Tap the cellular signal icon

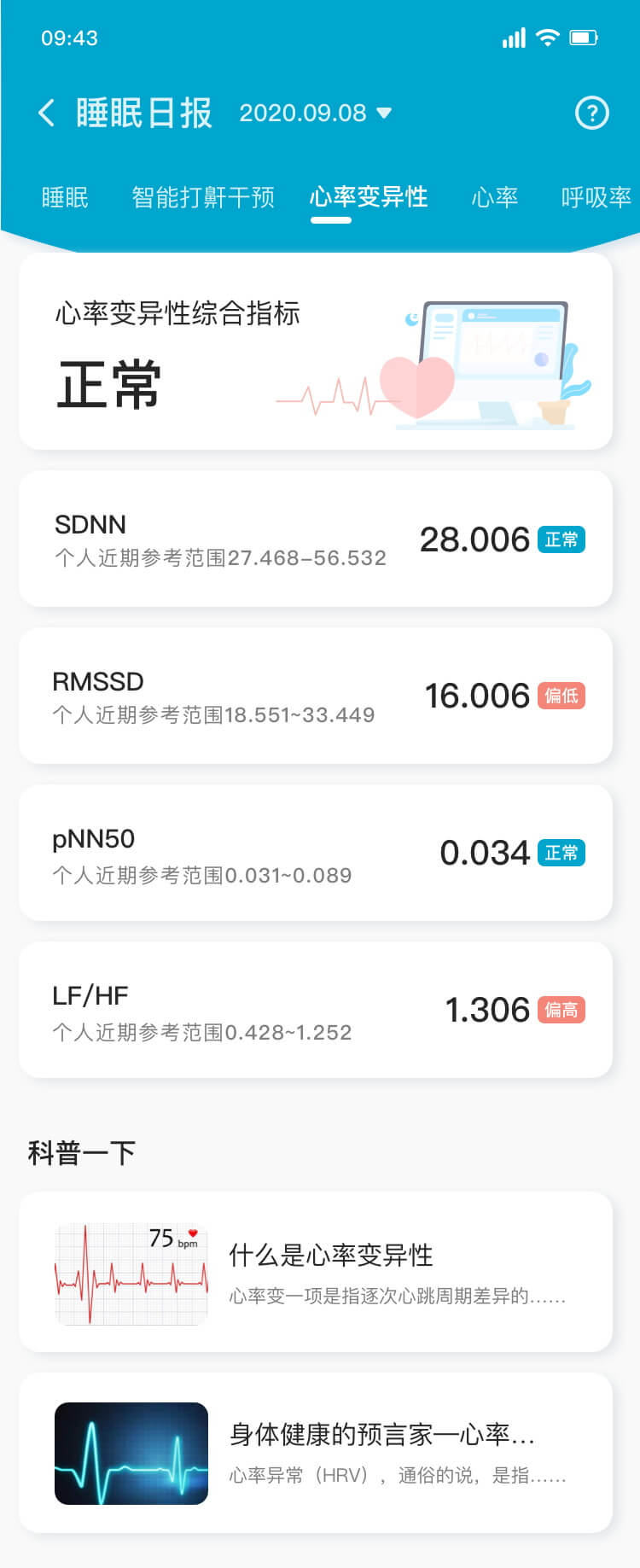514,38
